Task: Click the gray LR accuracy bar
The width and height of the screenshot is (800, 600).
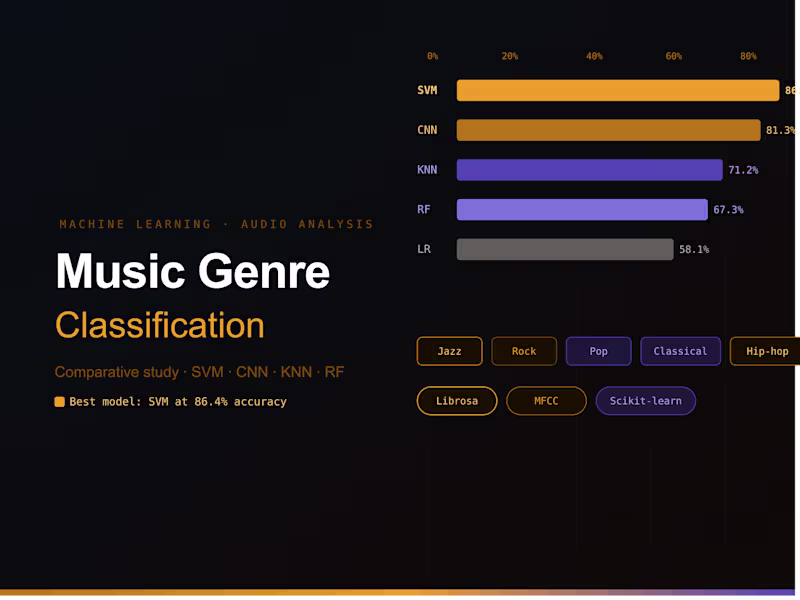Action: pyautogui.click(x=565, y=249)
